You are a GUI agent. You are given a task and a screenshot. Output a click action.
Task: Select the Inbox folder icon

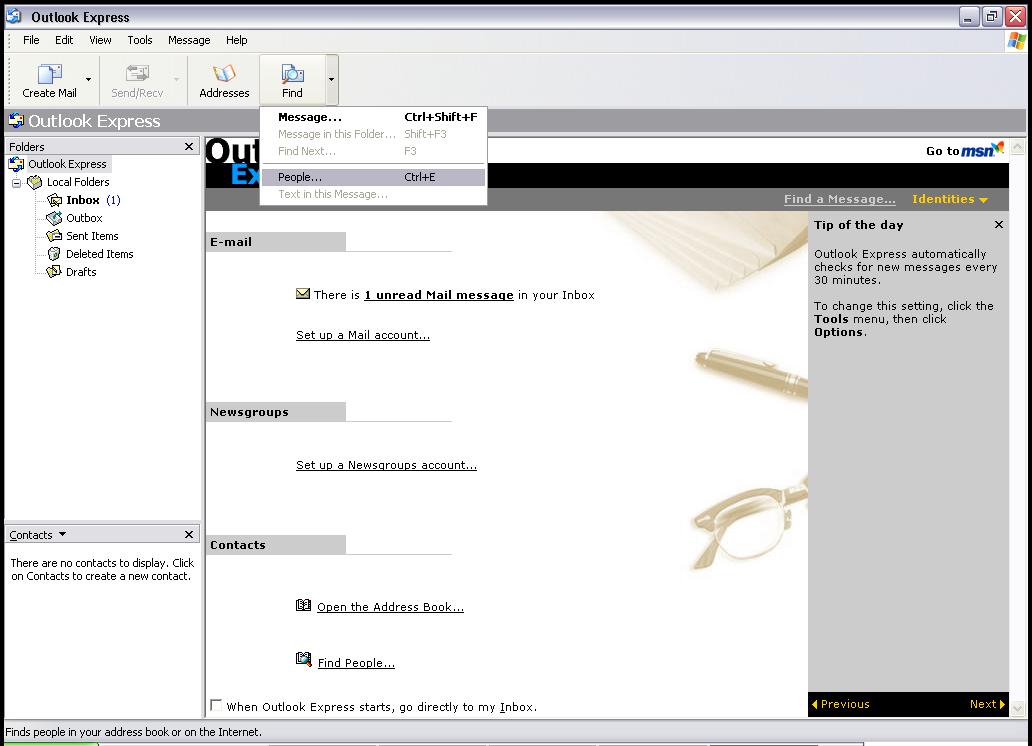(x=54, y=200)
